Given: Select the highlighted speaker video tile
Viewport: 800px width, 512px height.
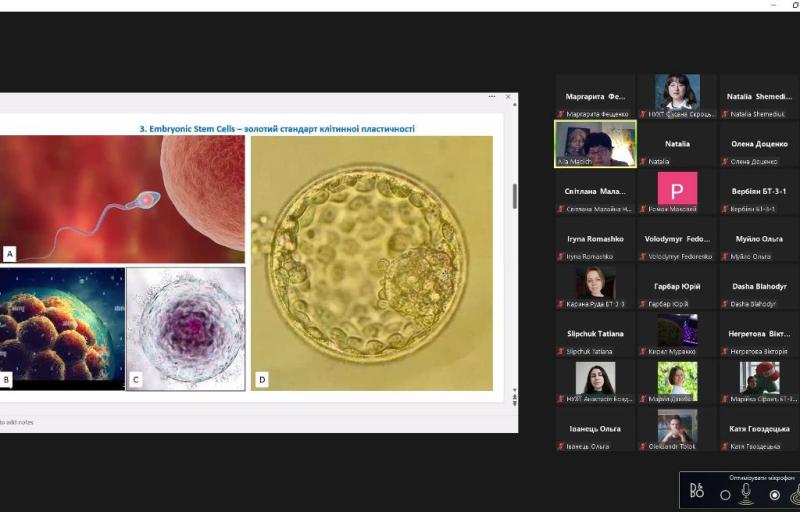Looking at the screenshot, I should (x=595, y=144).
